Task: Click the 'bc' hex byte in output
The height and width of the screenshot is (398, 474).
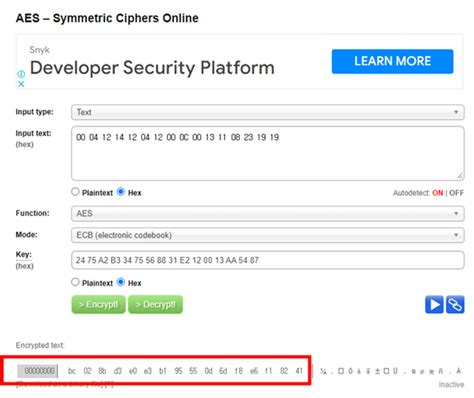Action: tap(72, 371)
